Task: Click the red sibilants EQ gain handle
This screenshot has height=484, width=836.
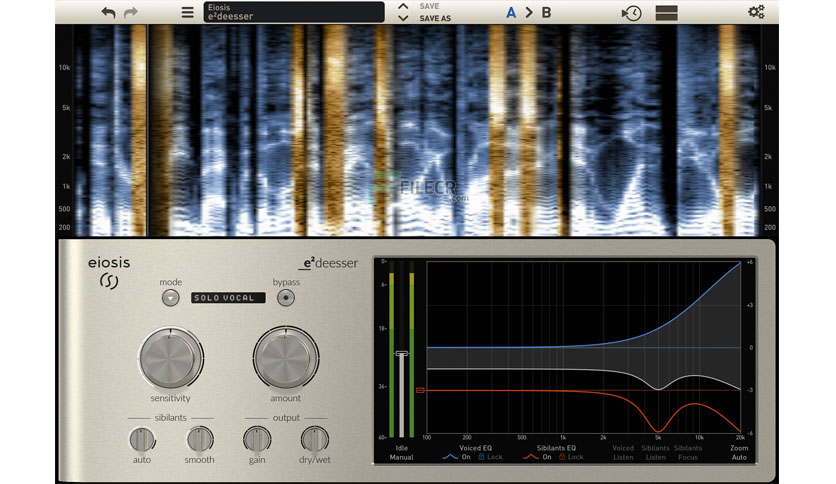Action: click(x=420, y=390)
